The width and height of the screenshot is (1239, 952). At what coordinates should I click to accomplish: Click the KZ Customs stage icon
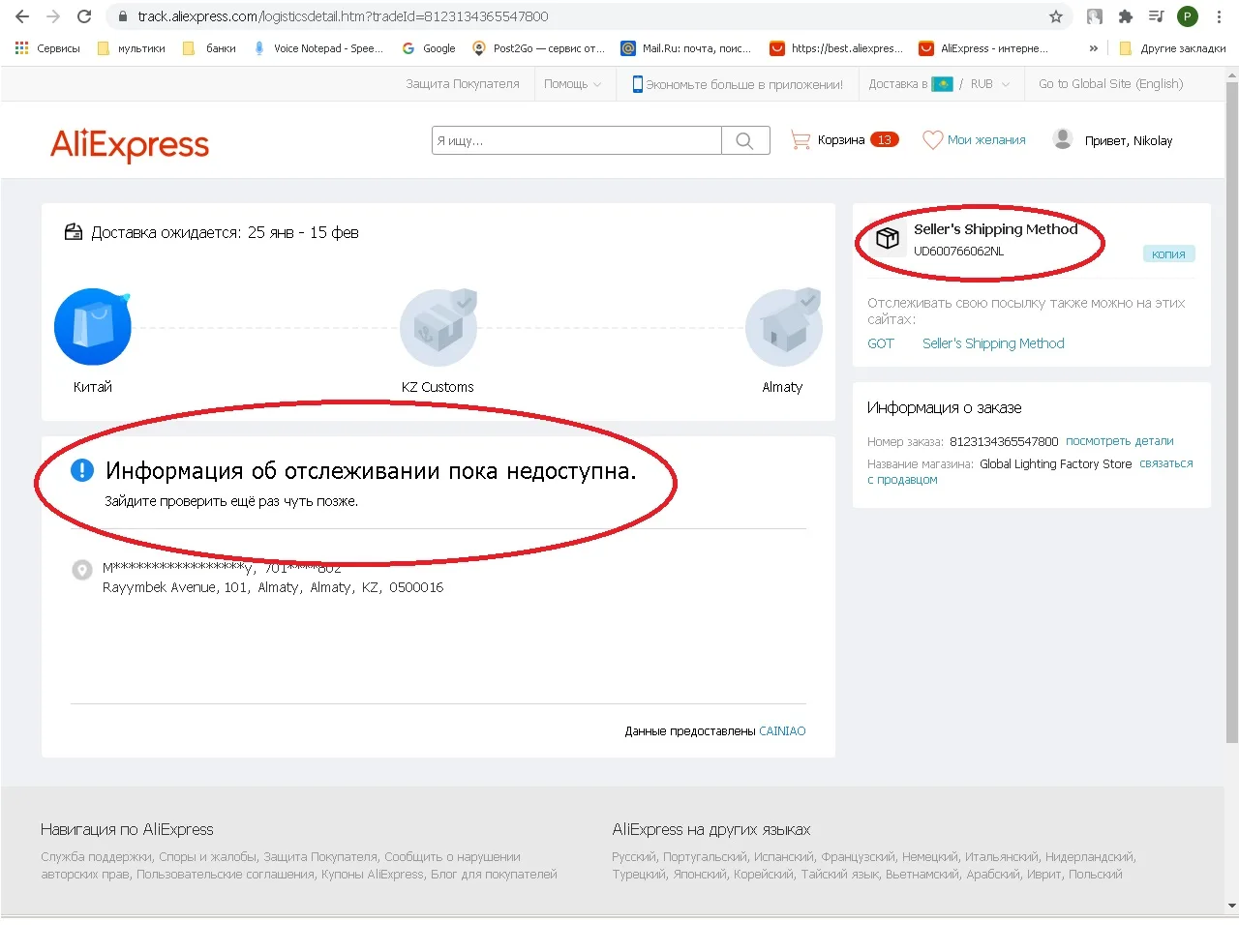[438, 327]
